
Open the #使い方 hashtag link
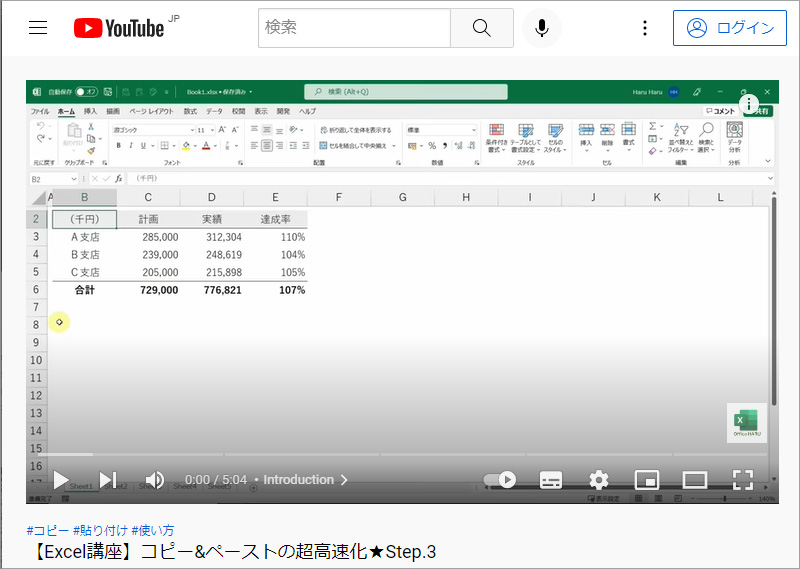tap(153, 530)
